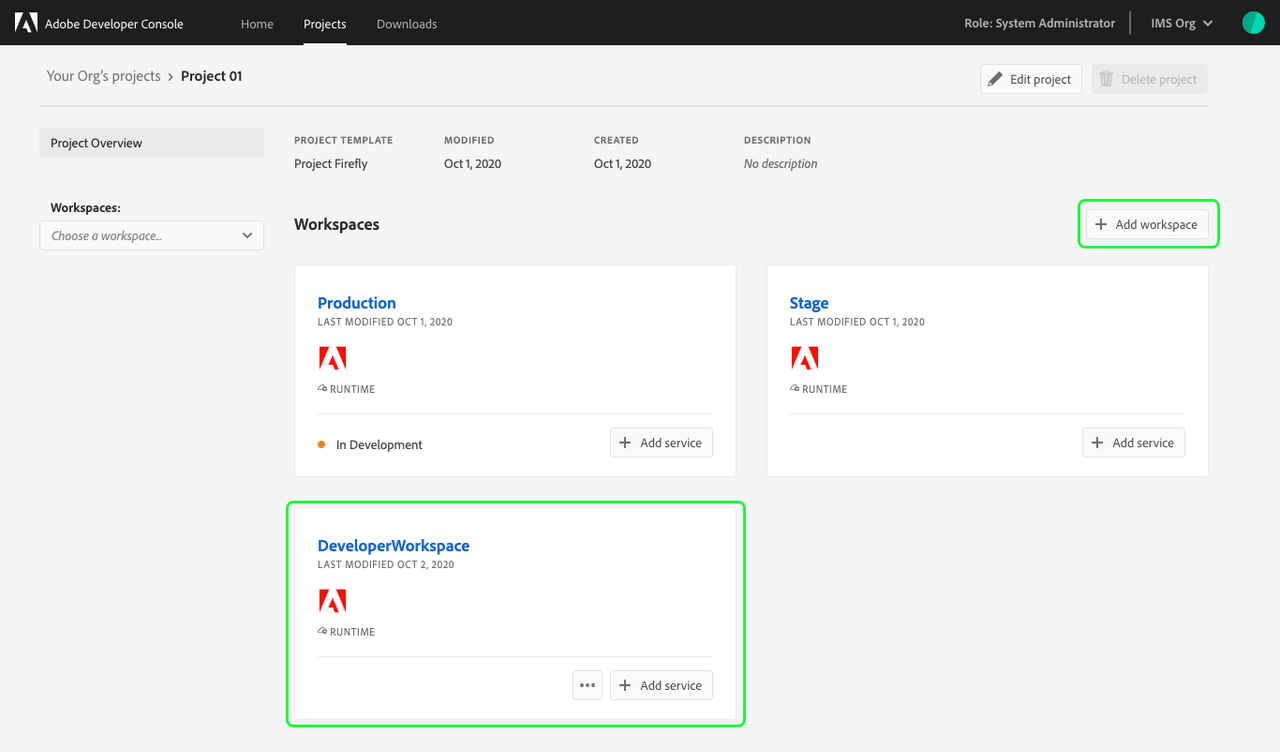Go to the Home tab

tap(257, 23)
